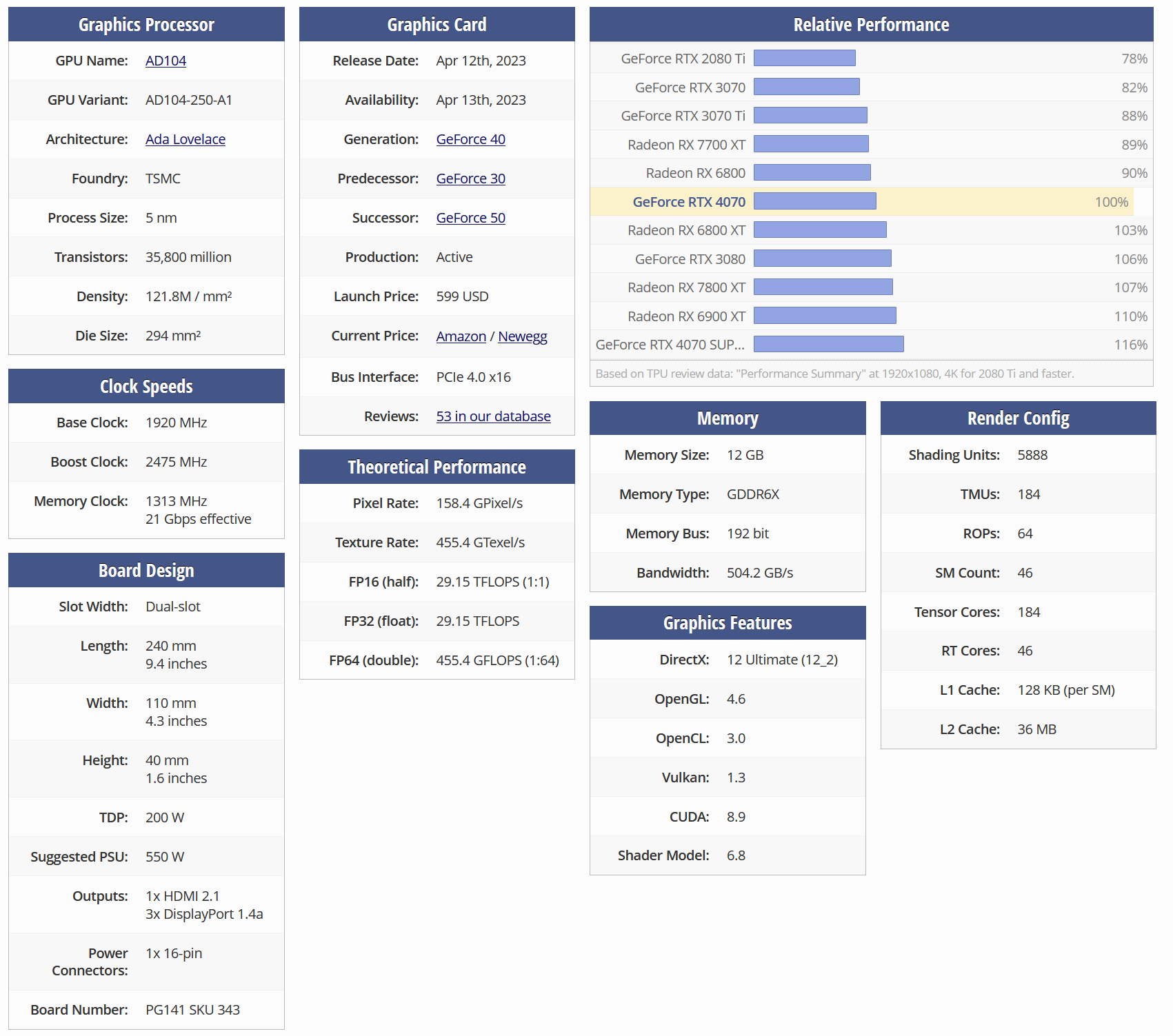Screen dimensions: 1173x1036
Task: Click the Clock Speeds section header
Action: coord(146,386)
